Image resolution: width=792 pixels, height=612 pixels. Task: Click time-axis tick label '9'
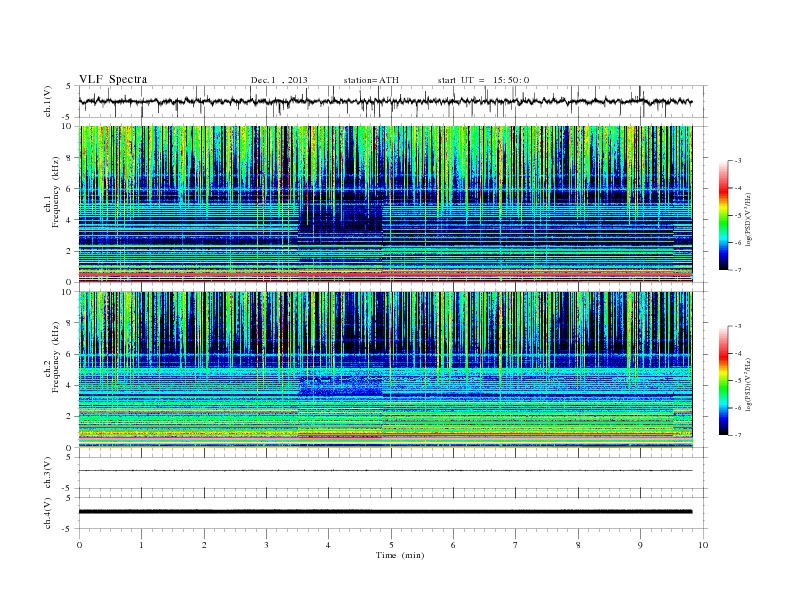tap(640, 545)
